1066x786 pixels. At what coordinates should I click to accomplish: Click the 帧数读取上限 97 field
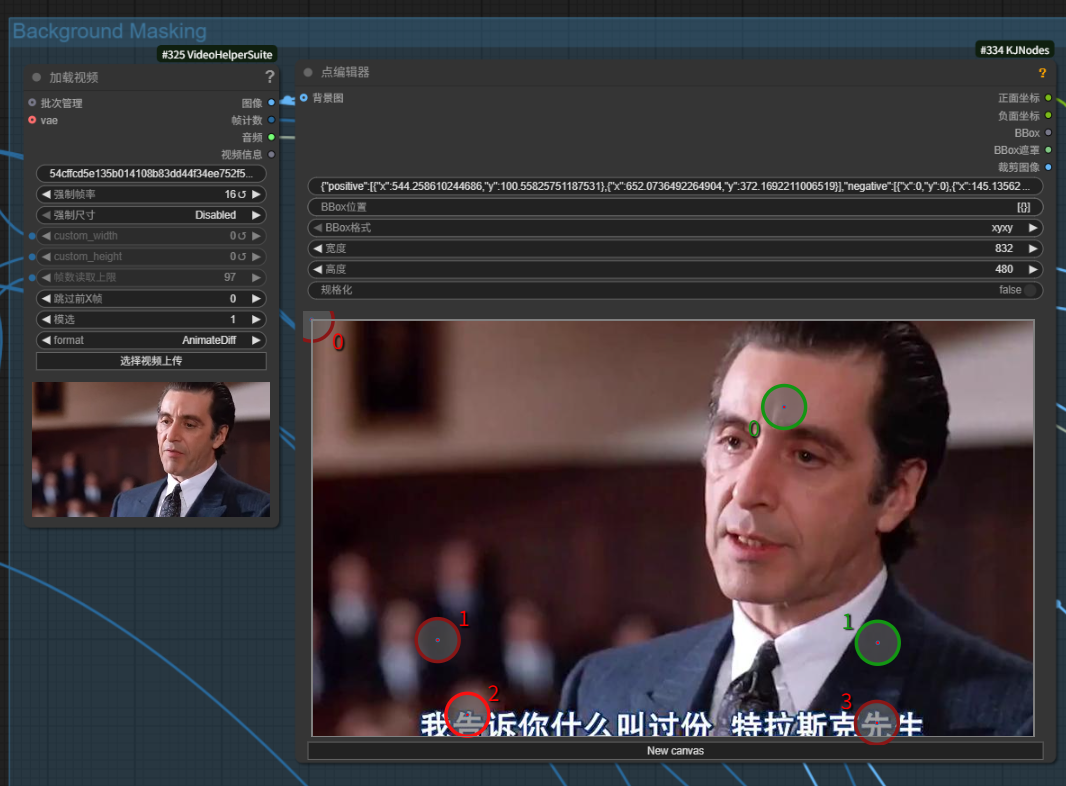151,277
